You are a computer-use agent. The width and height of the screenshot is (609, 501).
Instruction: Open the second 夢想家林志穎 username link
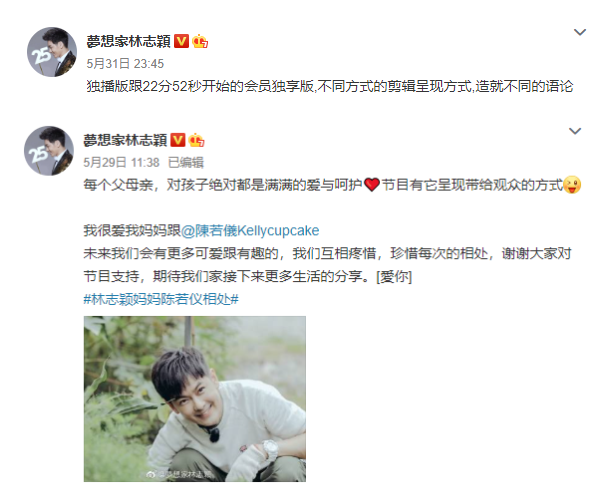[125, 140]
